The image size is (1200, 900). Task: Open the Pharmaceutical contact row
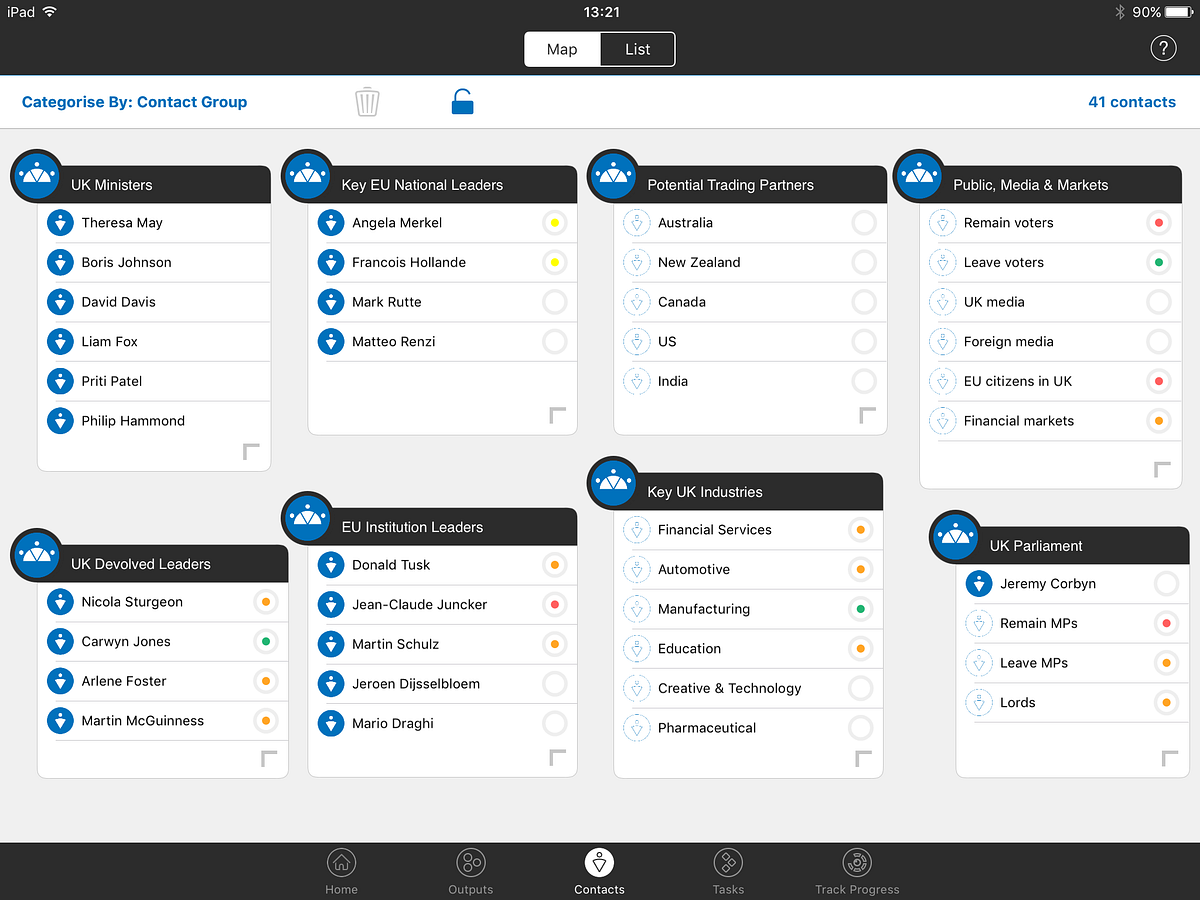(x=749, y=728)
